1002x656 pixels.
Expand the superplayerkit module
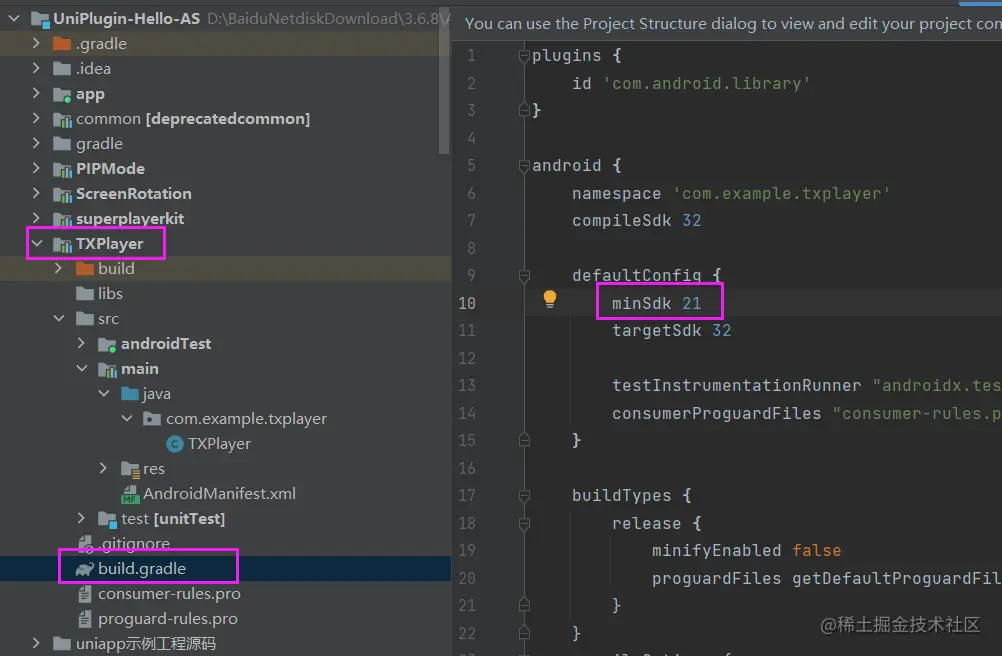pos(36,218)
